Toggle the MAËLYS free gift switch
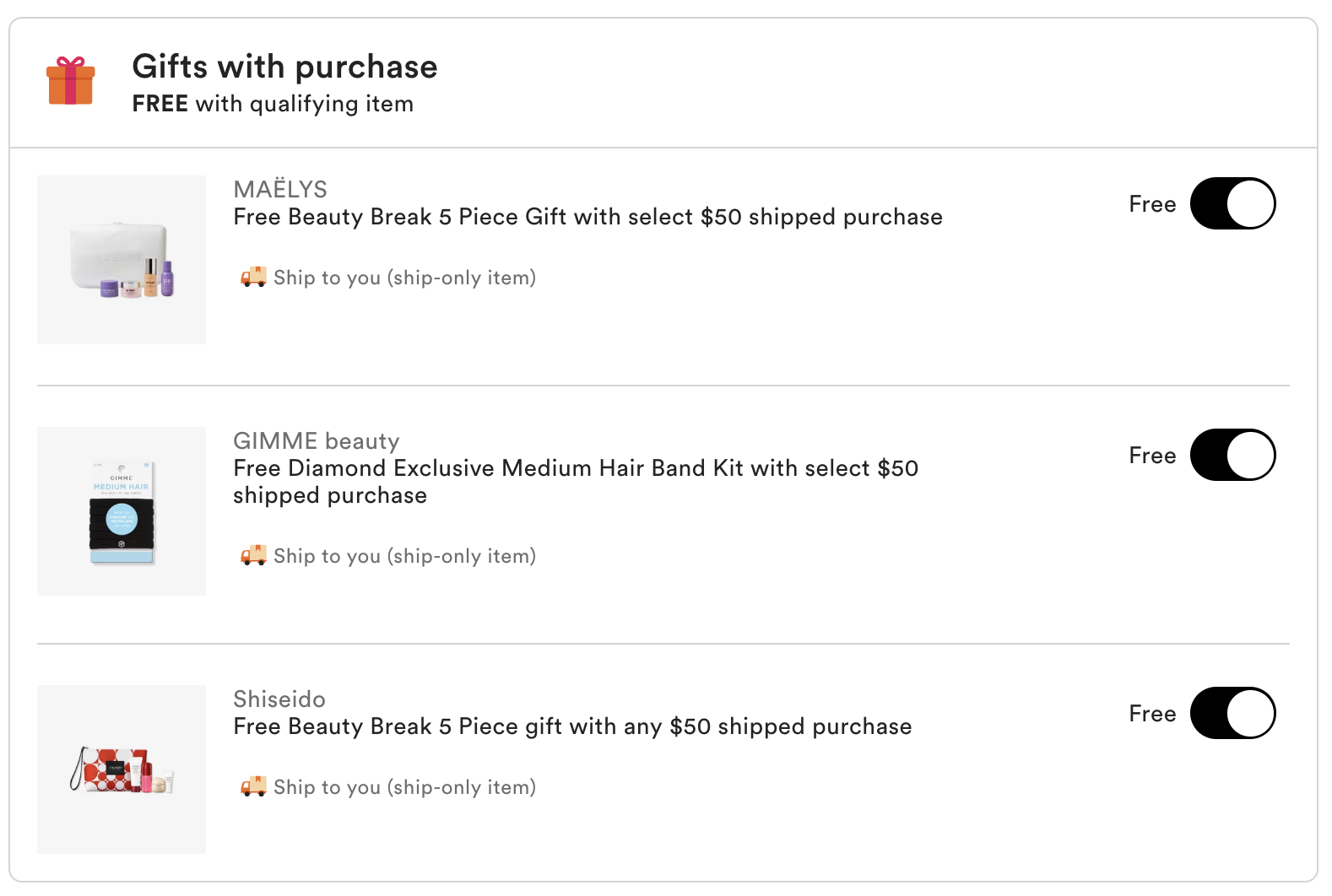The width and height of the screenshot is (1332, 896). coord(1232,203)
